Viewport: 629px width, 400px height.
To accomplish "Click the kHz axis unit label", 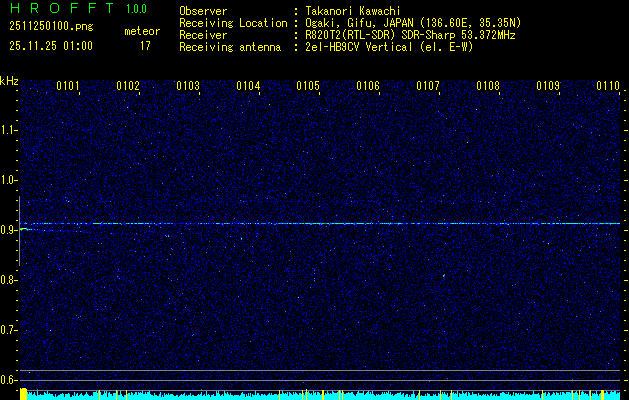I will (x=9, y=80).
